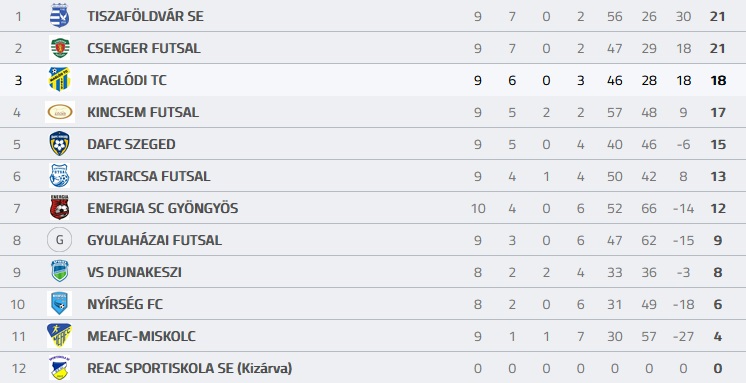Open the MEAFC-Miskolc team badge

pos(59,335)
